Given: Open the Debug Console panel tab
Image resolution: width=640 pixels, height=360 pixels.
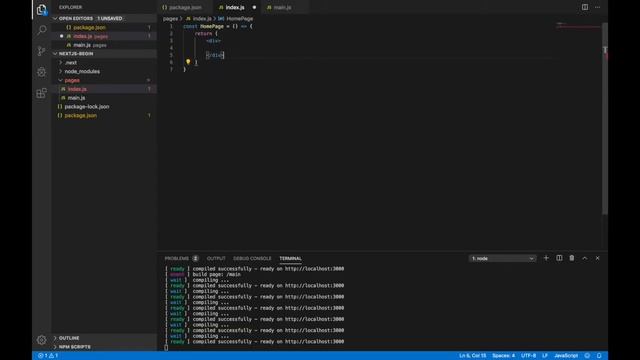Looking at the screenshot, I should (252, 258).
